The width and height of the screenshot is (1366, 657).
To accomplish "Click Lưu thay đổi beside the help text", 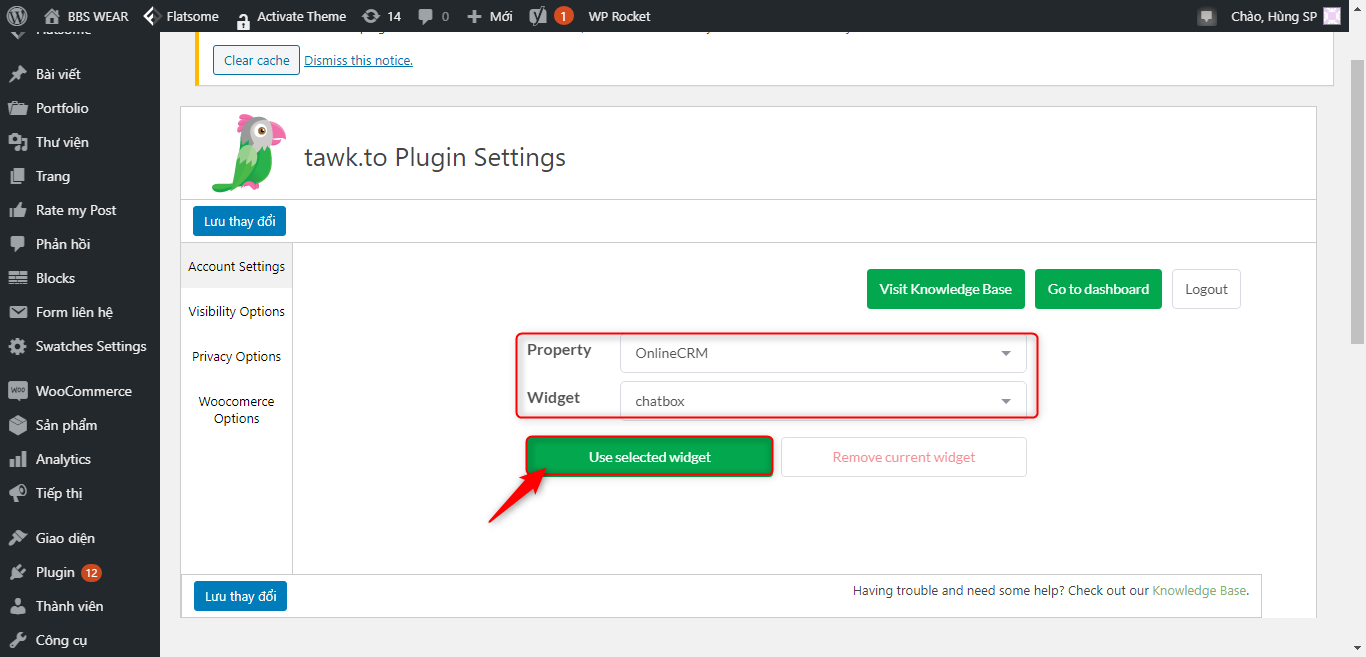I will 240,596.
